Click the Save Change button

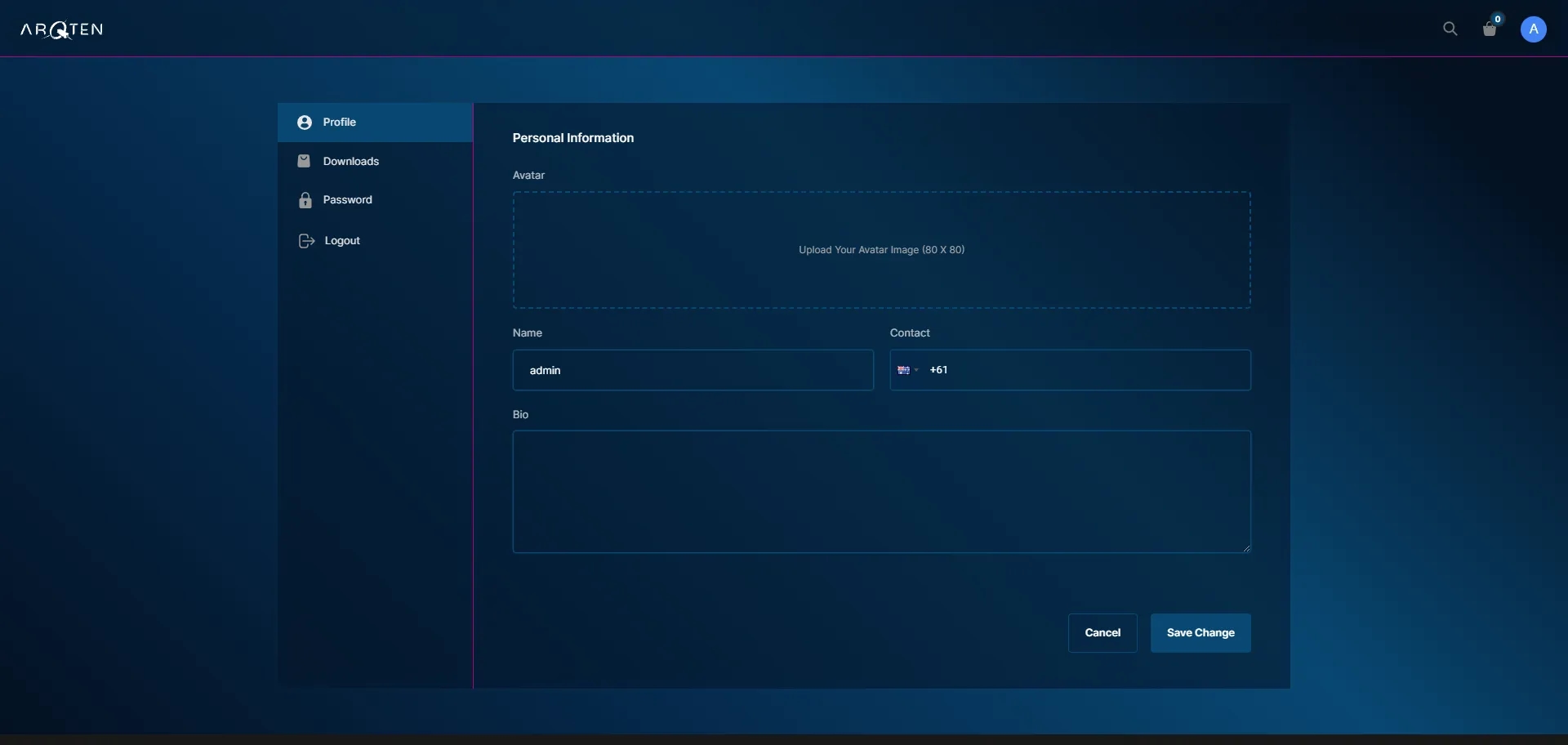(x=1200, y=633)
